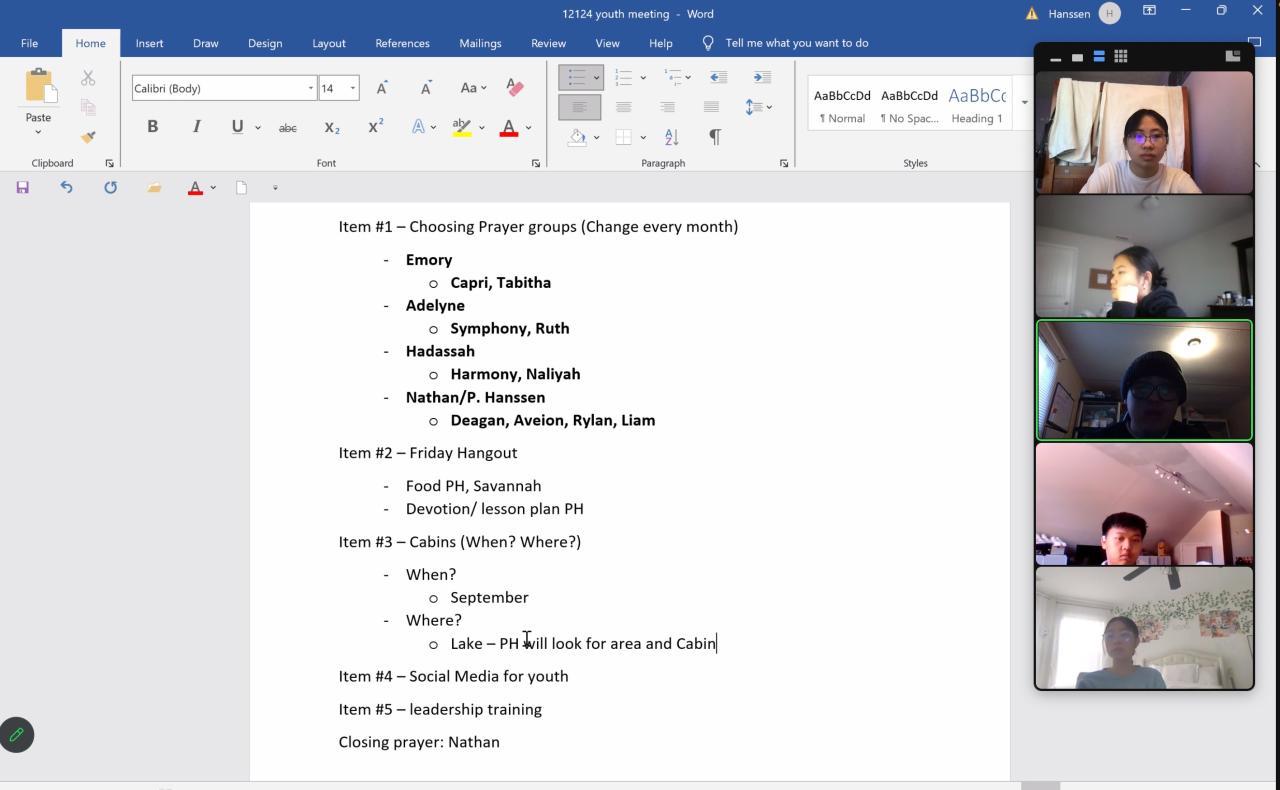Toggle justify alignment
The width and height of the screenshot is (1280, 790).
(711, 107)
